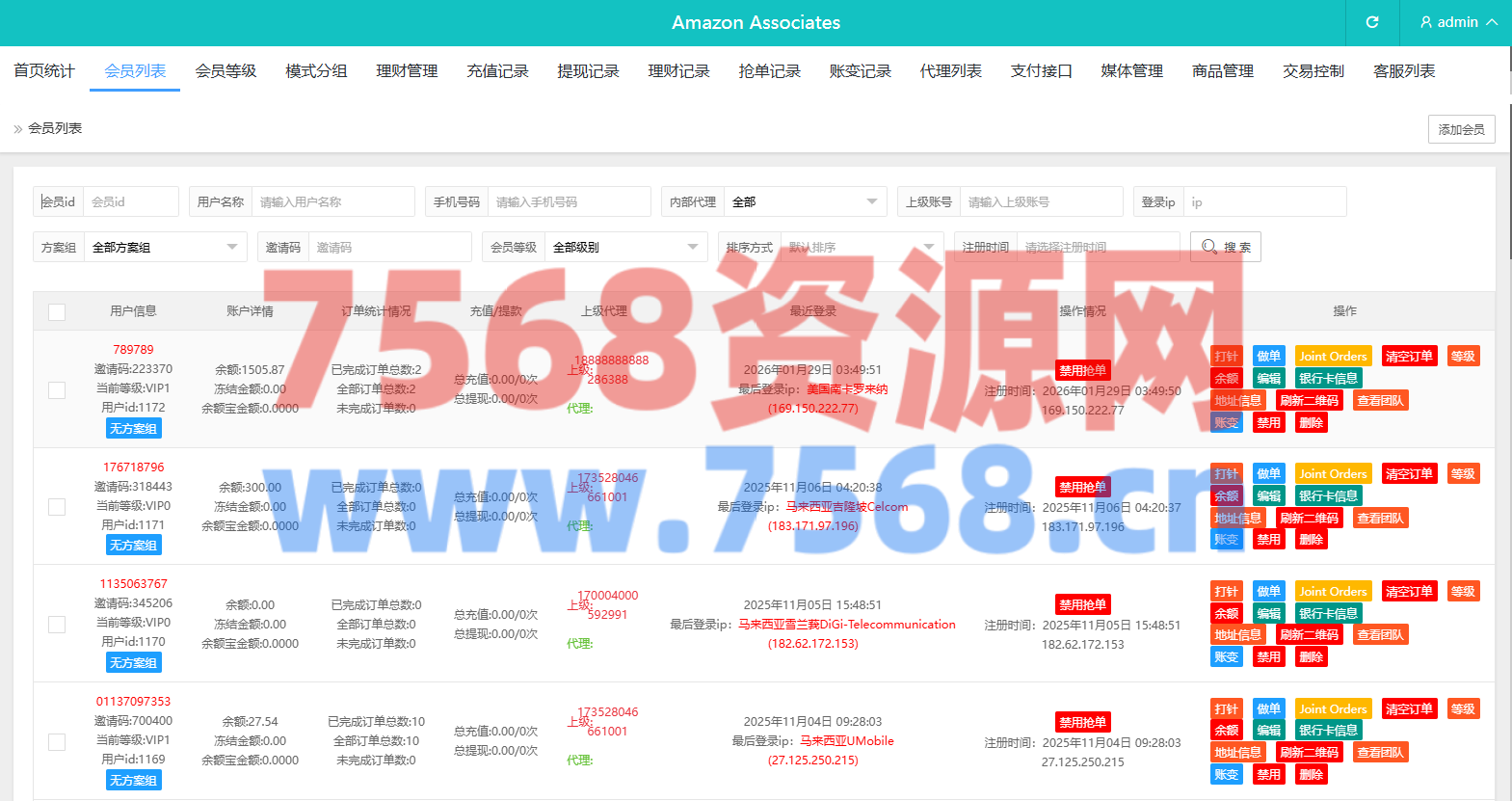The image size is (1512, 801).
Task: Click the 添加会员 button
Action: point(1461,129)
